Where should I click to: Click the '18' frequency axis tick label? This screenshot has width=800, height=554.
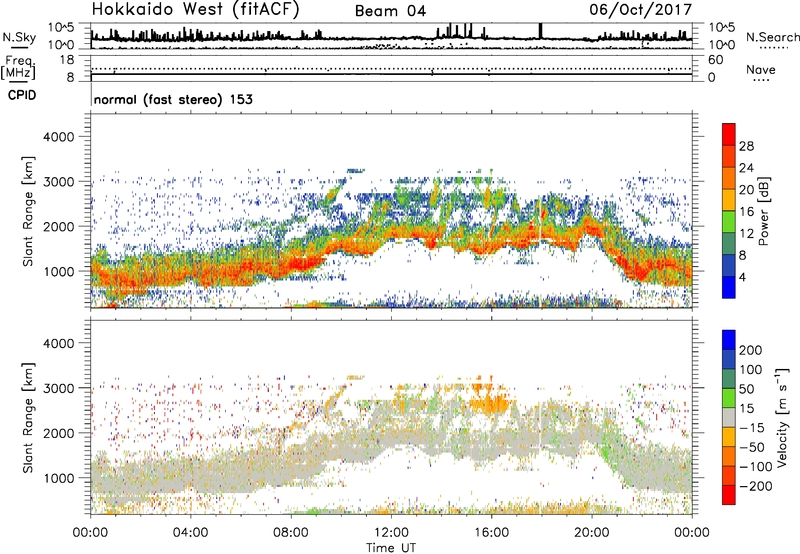click(x=68, y=60)
